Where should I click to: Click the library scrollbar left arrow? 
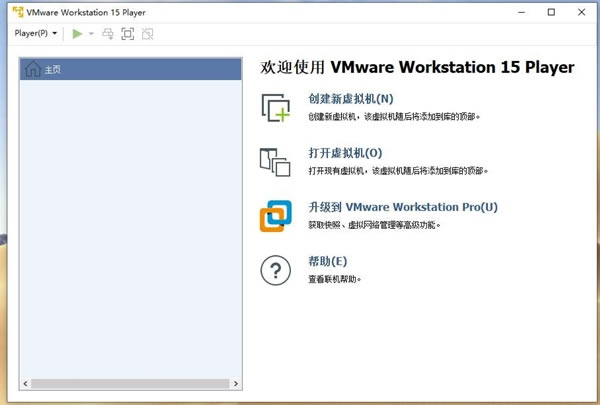[x=25, y=384]
